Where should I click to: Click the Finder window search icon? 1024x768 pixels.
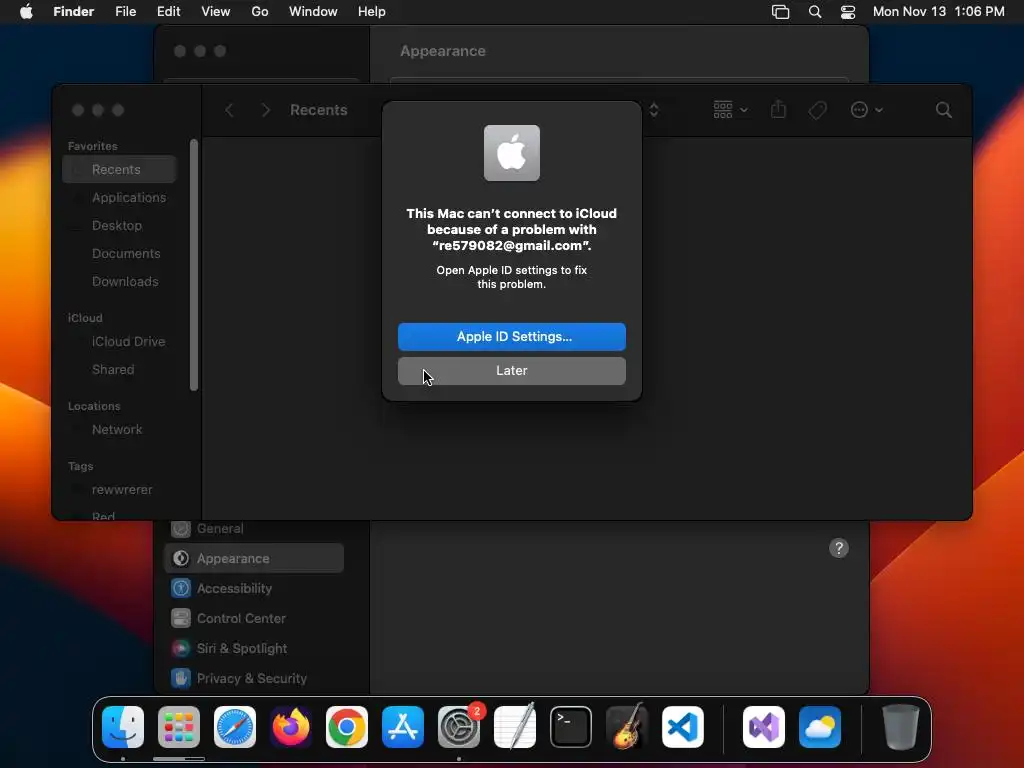click(943, 110)
